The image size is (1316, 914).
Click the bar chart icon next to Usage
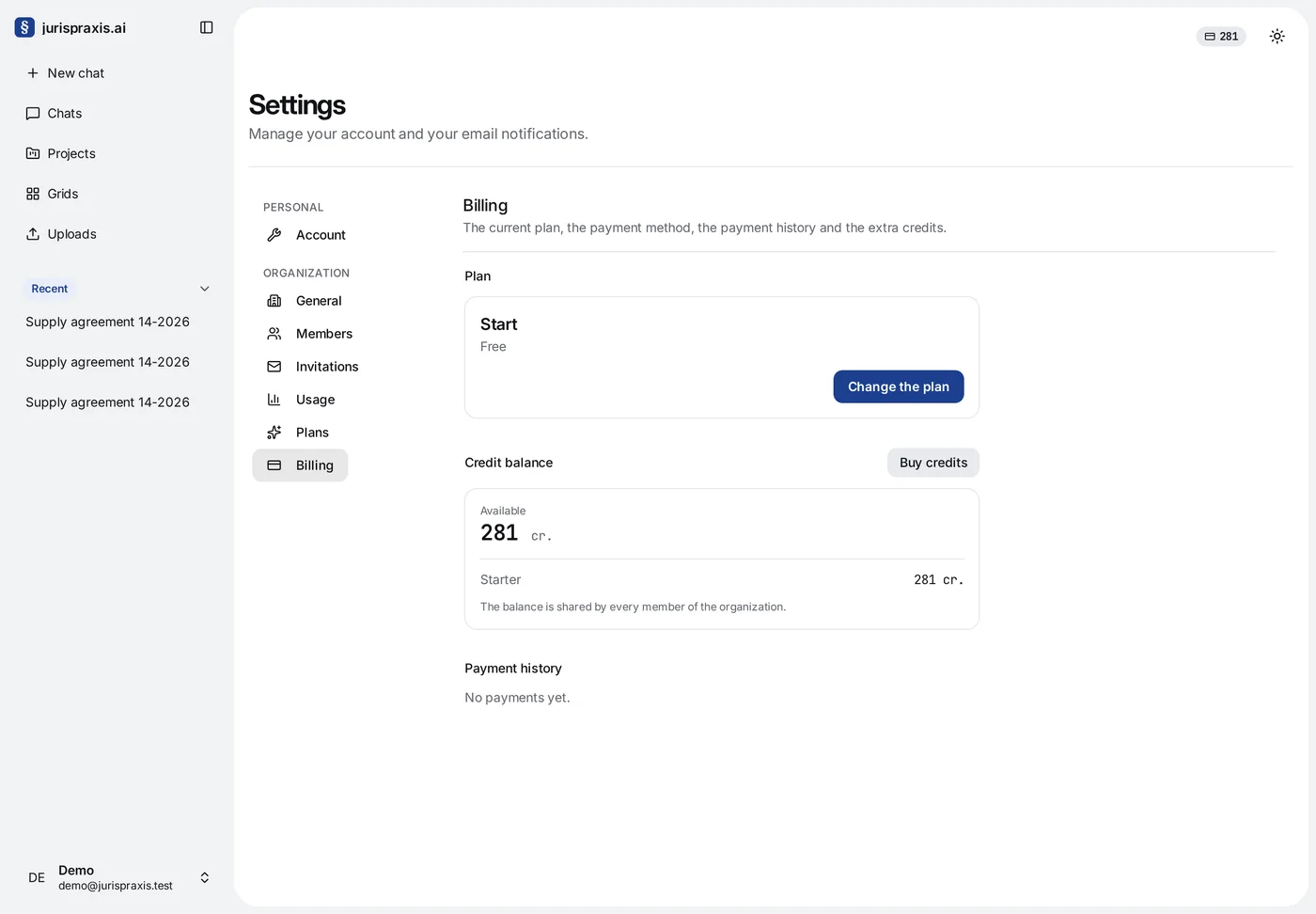click(x=274, y=400)
